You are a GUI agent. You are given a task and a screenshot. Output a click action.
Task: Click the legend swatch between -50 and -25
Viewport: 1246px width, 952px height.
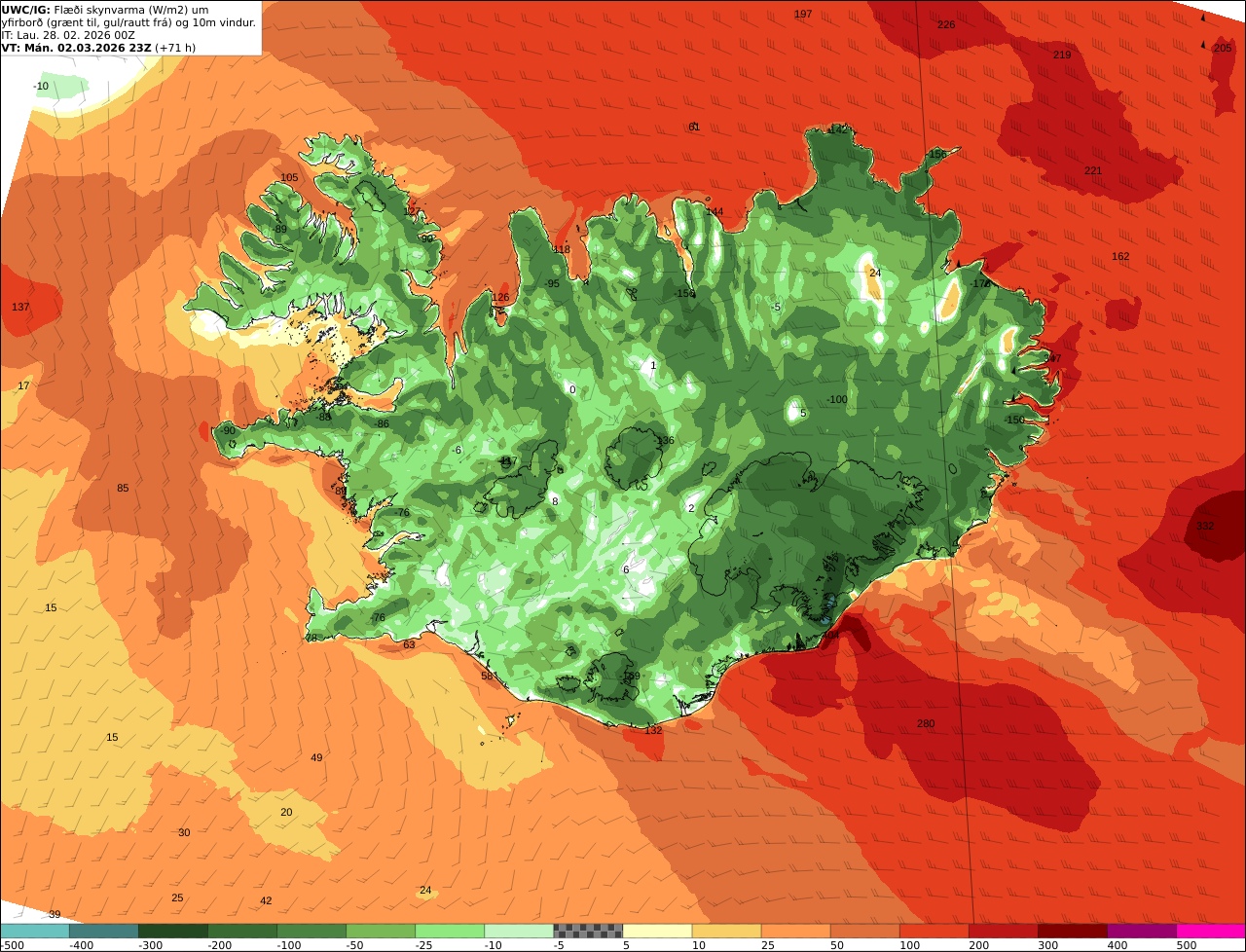tap(380, 931)
